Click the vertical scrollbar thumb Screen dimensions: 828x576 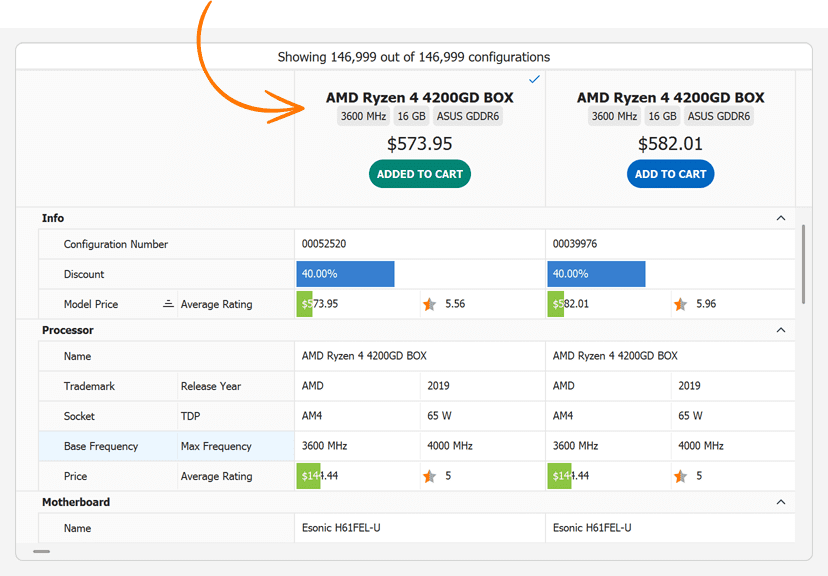[x=803, y=264]
